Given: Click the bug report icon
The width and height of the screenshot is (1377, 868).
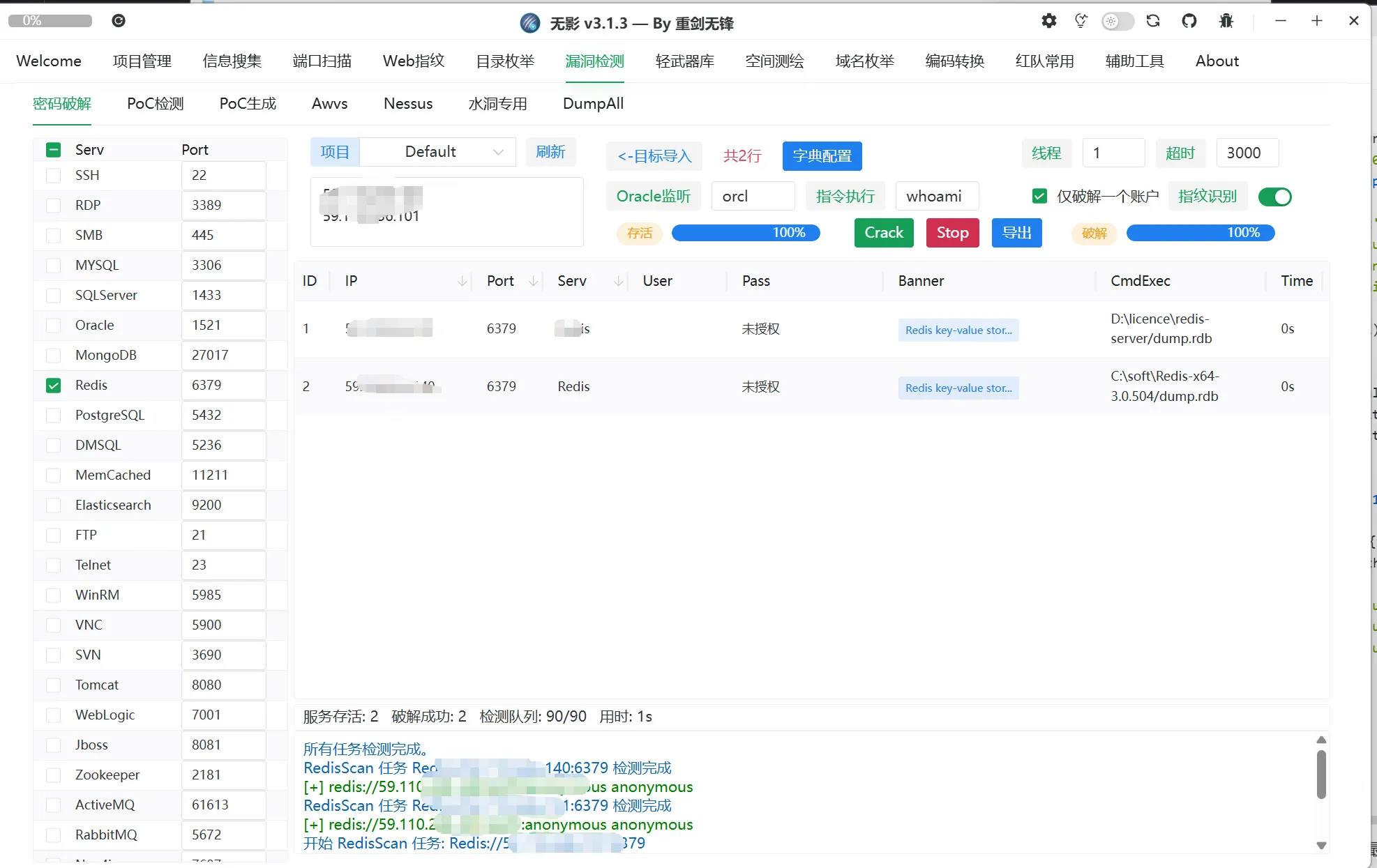Looking at the screenshot, I should (1226, 21).
